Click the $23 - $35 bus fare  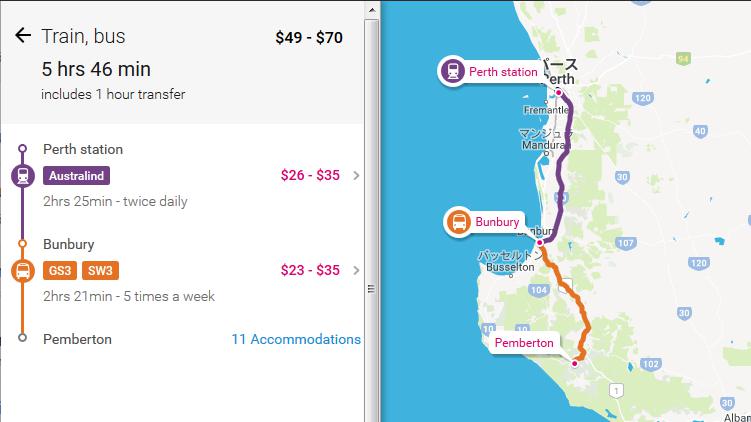pos(310,270)
